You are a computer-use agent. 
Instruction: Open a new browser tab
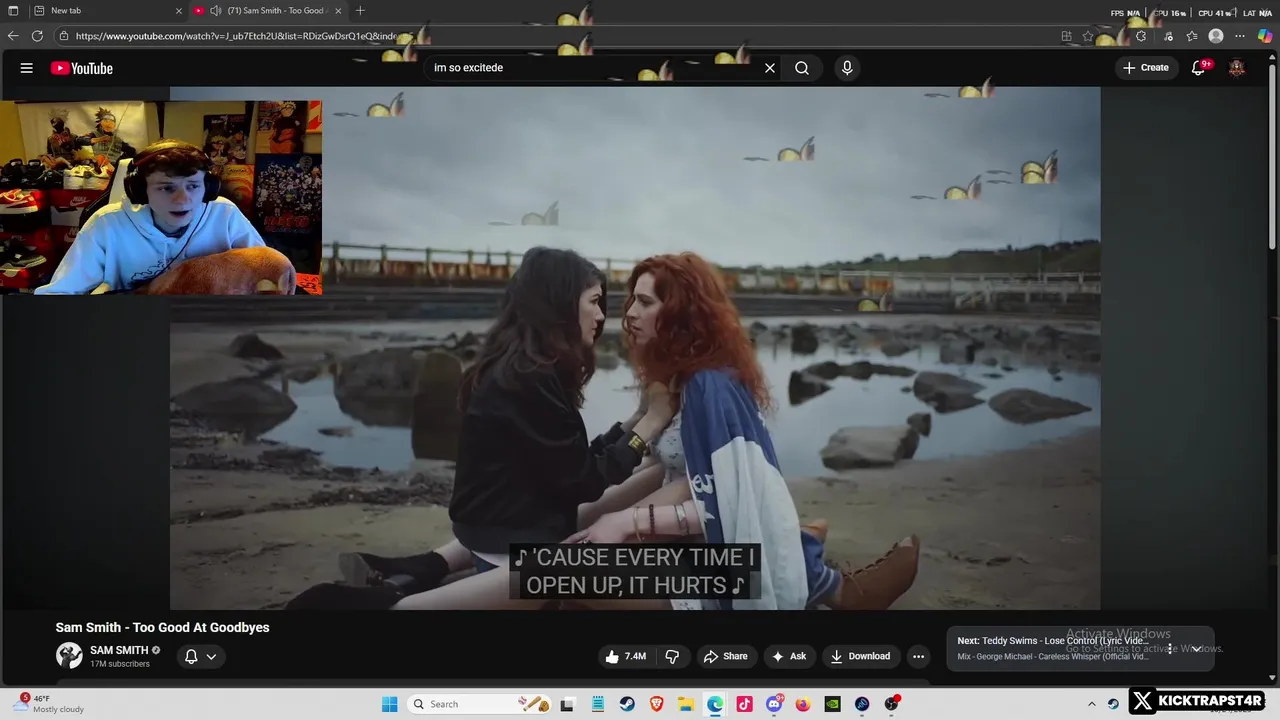(360, 11)
